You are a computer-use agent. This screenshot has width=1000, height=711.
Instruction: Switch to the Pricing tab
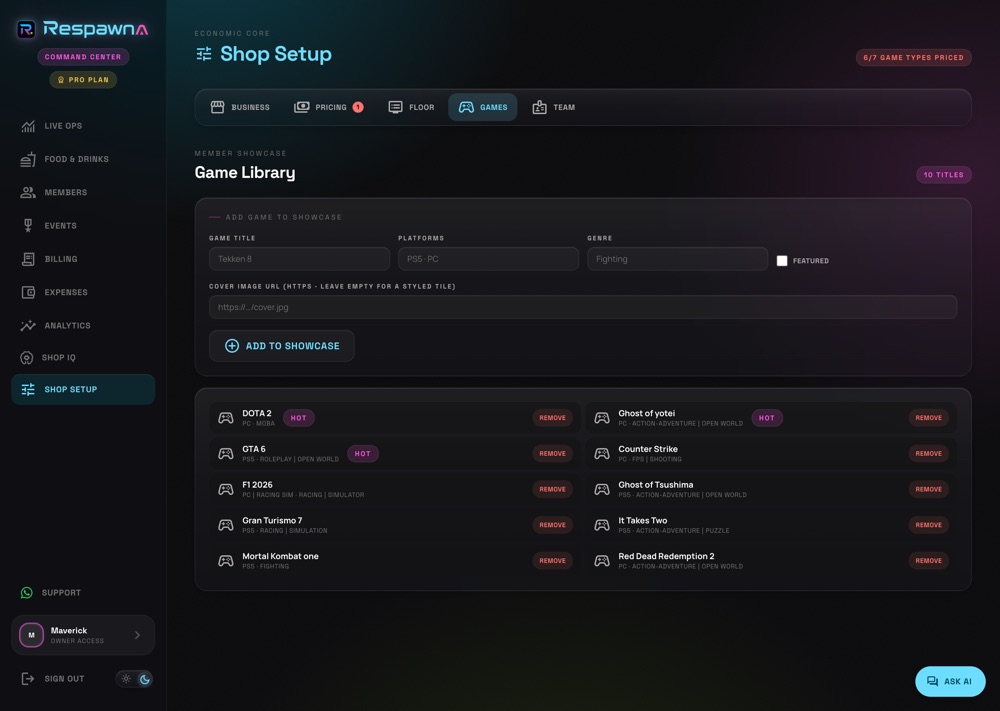pos(328,107)
